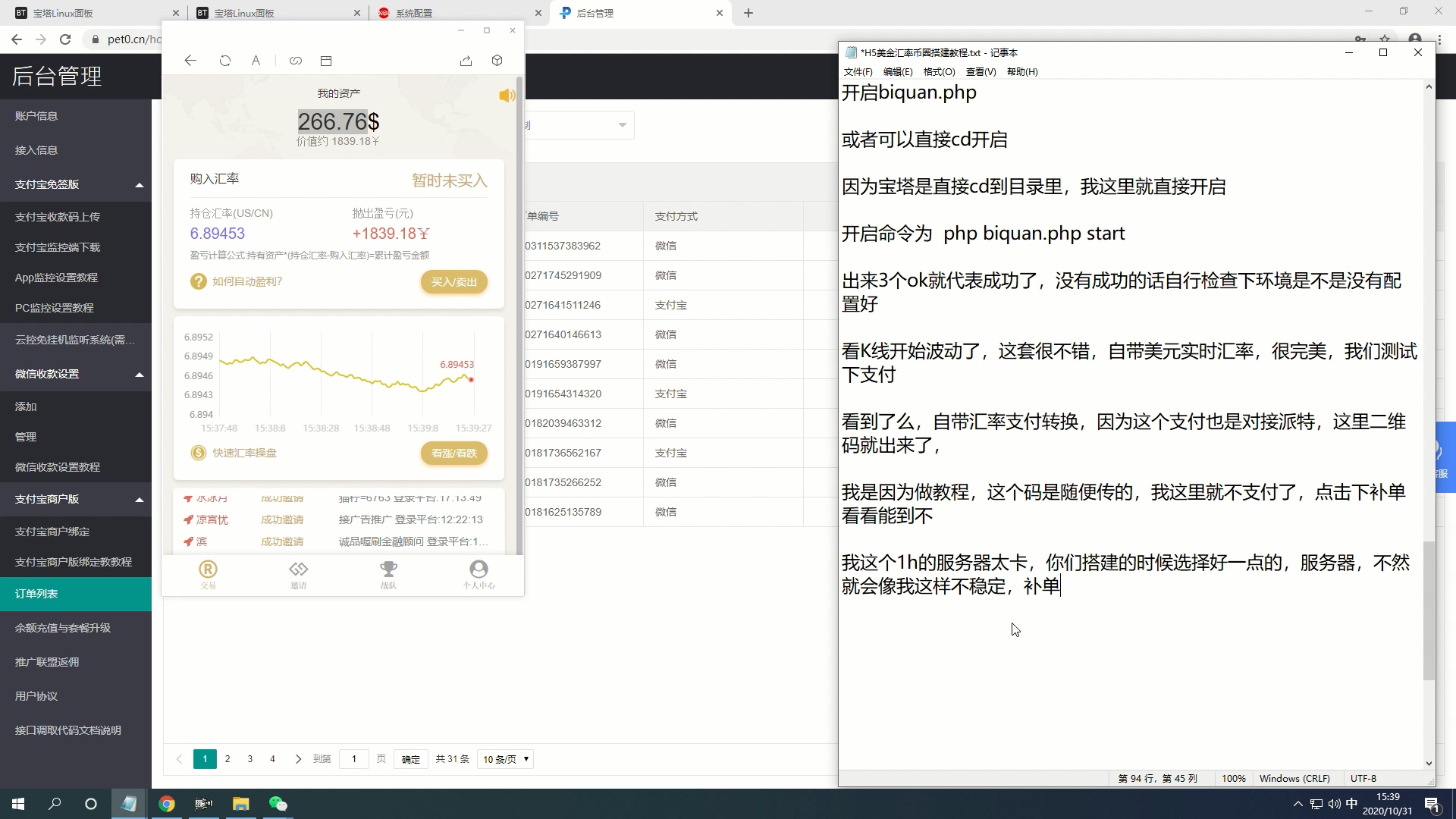Collapse the 微信收款设置 sidebar section
This screenshot has width=1456, height=819.
pos(76,374)
